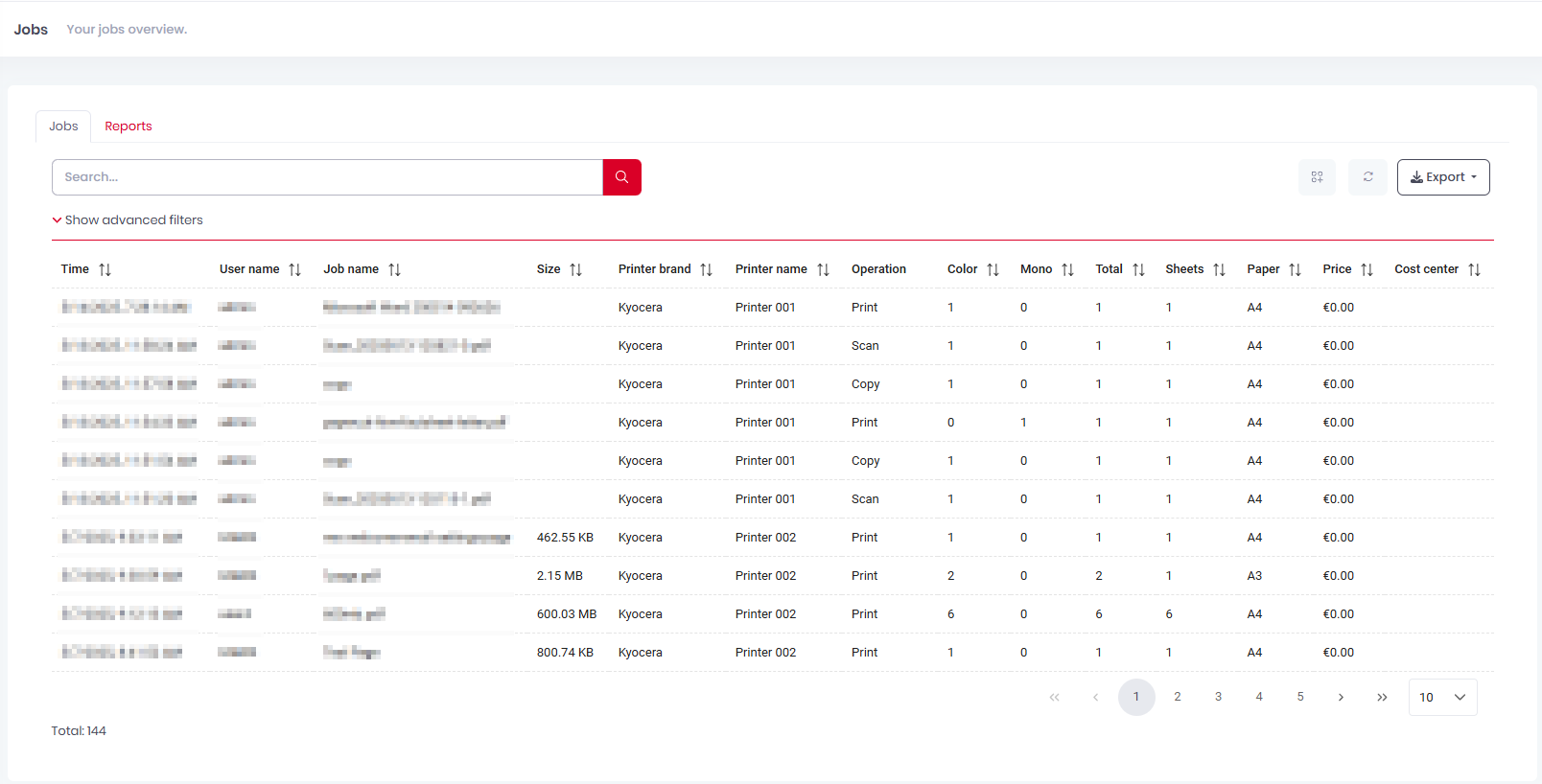Go to page 3
Screen dimensions: 1542x784
click(1218, 697)
